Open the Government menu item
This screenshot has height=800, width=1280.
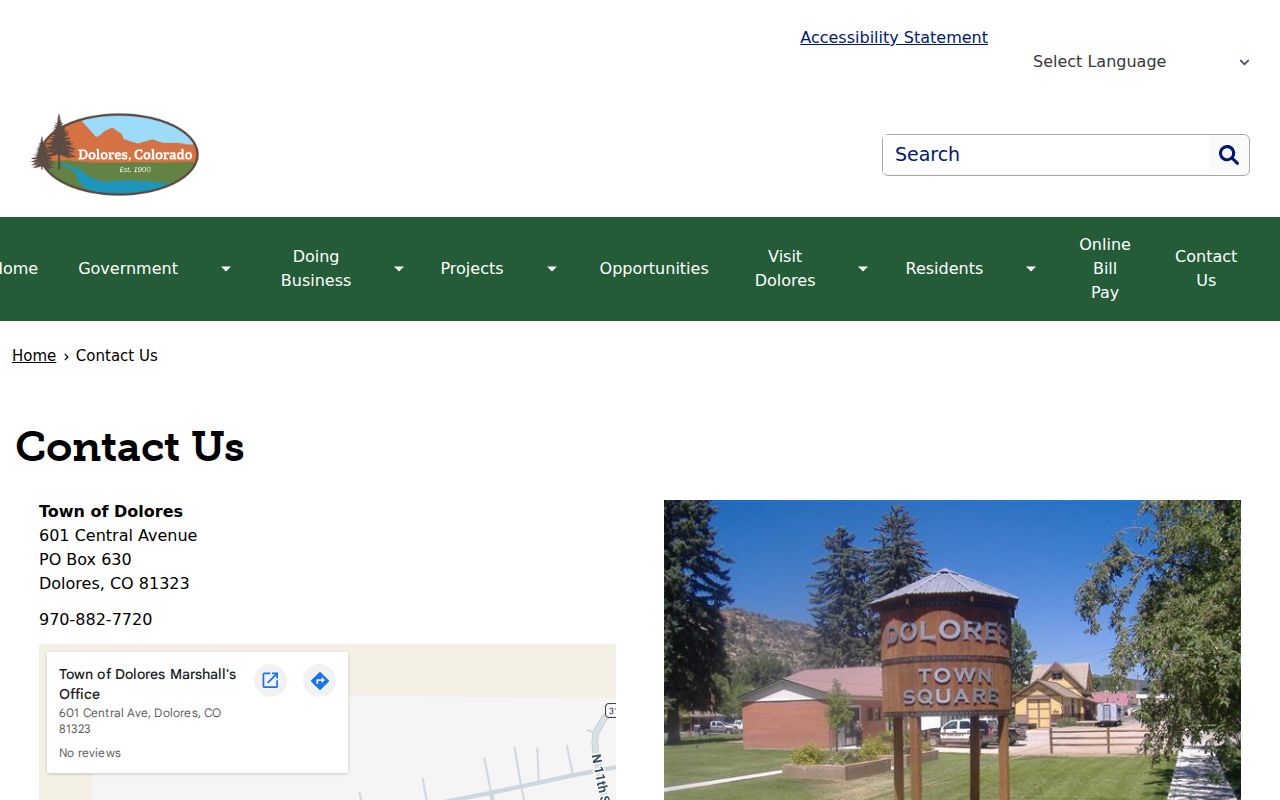pyautogui.click(x=128, y=269)
